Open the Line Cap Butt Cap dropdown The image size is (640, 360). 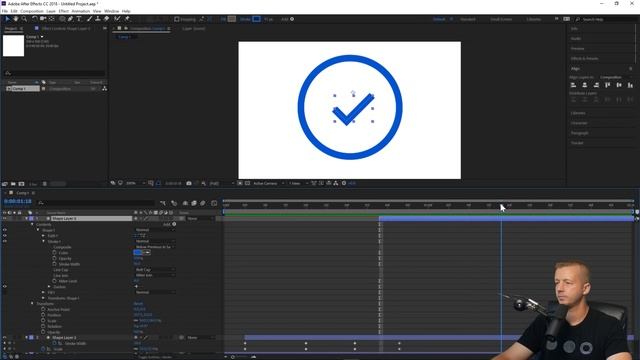(x=155, y=270)
